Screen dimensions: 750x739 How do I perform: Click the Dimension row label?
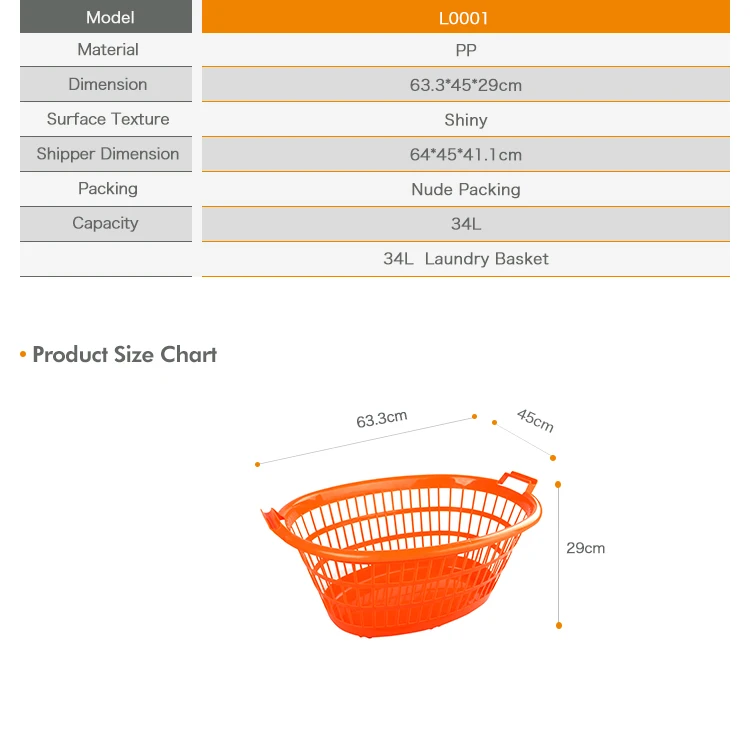(108, 85)
